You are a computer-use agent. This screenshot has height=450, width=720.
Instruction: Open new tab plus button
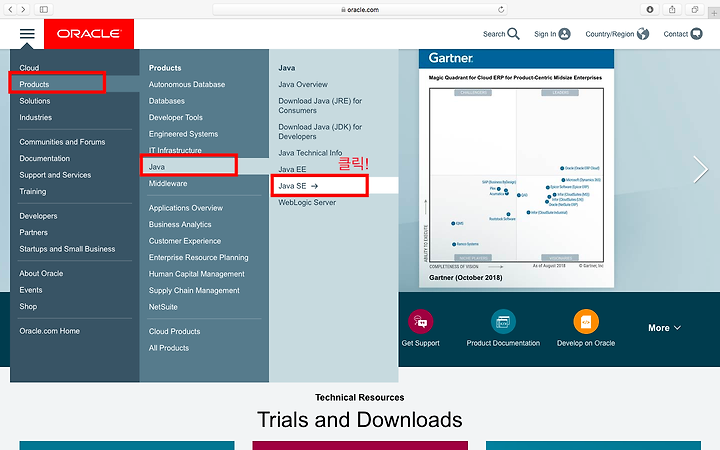coord(714,13)
